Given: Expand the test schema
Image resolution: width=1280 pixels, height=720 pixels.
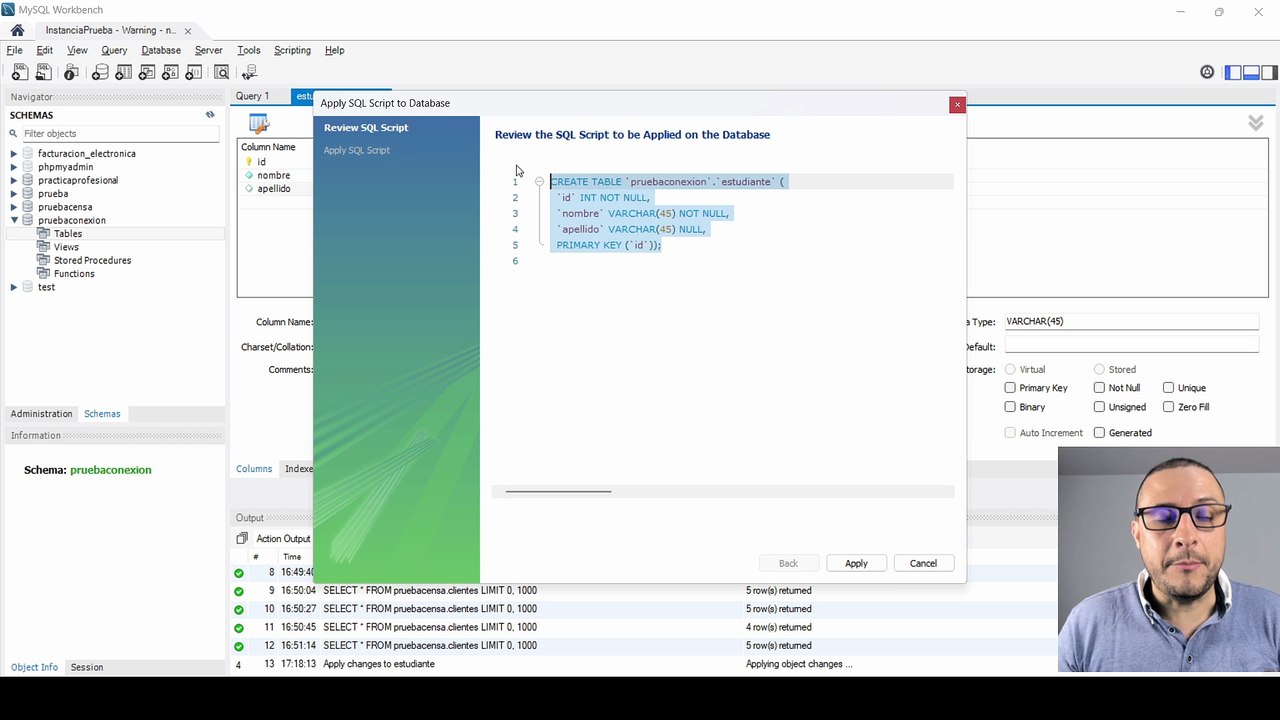Looking at the screenshot, I should [14, 287].
